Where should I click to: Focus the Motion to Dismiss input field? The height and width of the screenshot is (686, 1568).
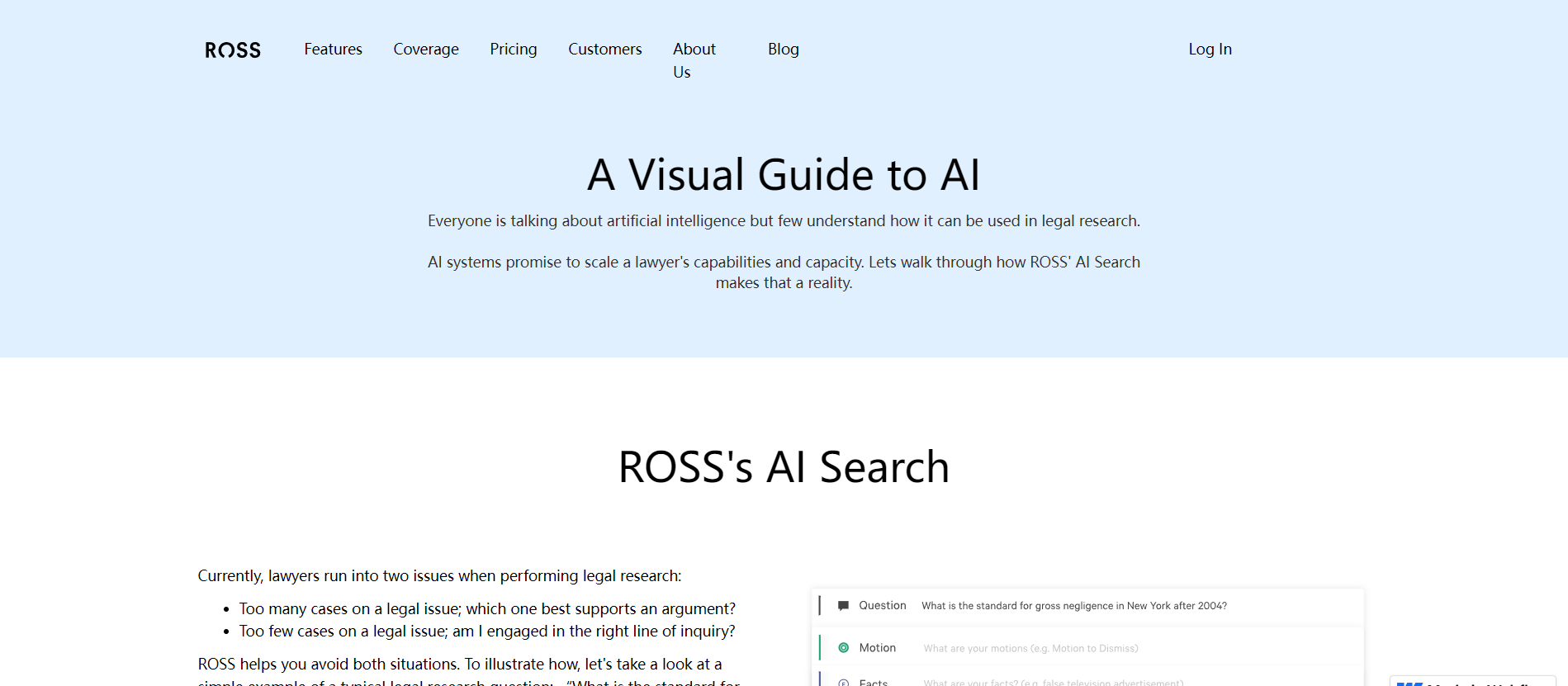coord(1030,649)
